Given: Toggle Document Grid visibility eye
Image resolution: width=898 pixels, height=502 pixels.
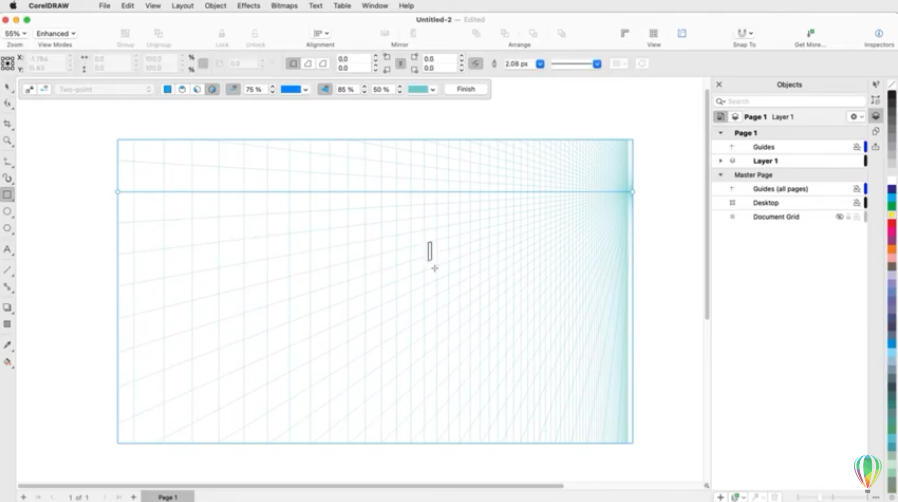Looking at the screenshot, I should pyautogui.click(x=839, y=217).
